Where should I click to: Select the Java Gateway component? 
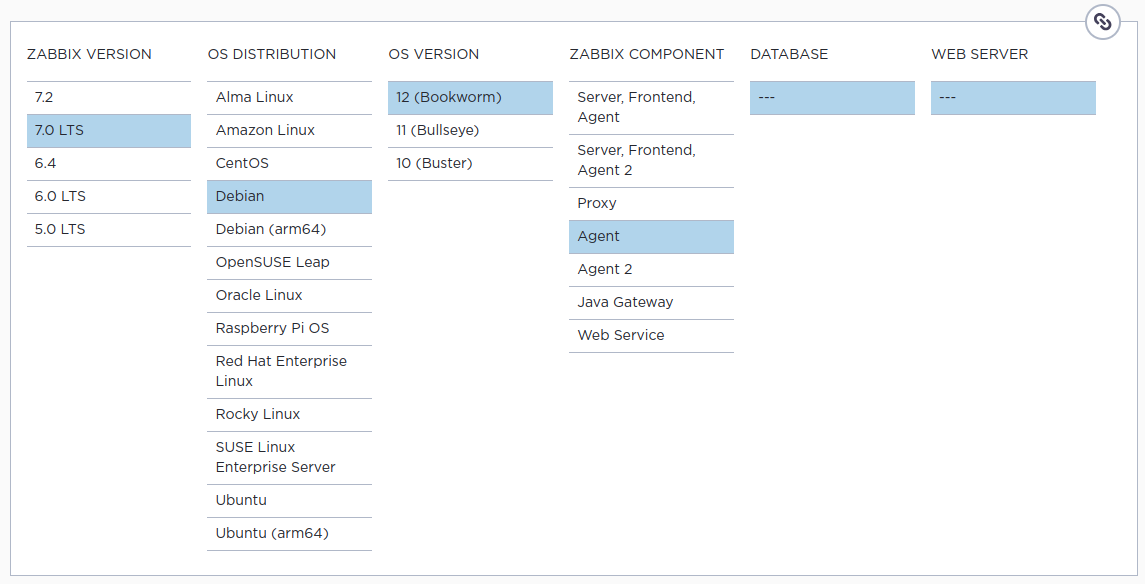coord(651,302)
